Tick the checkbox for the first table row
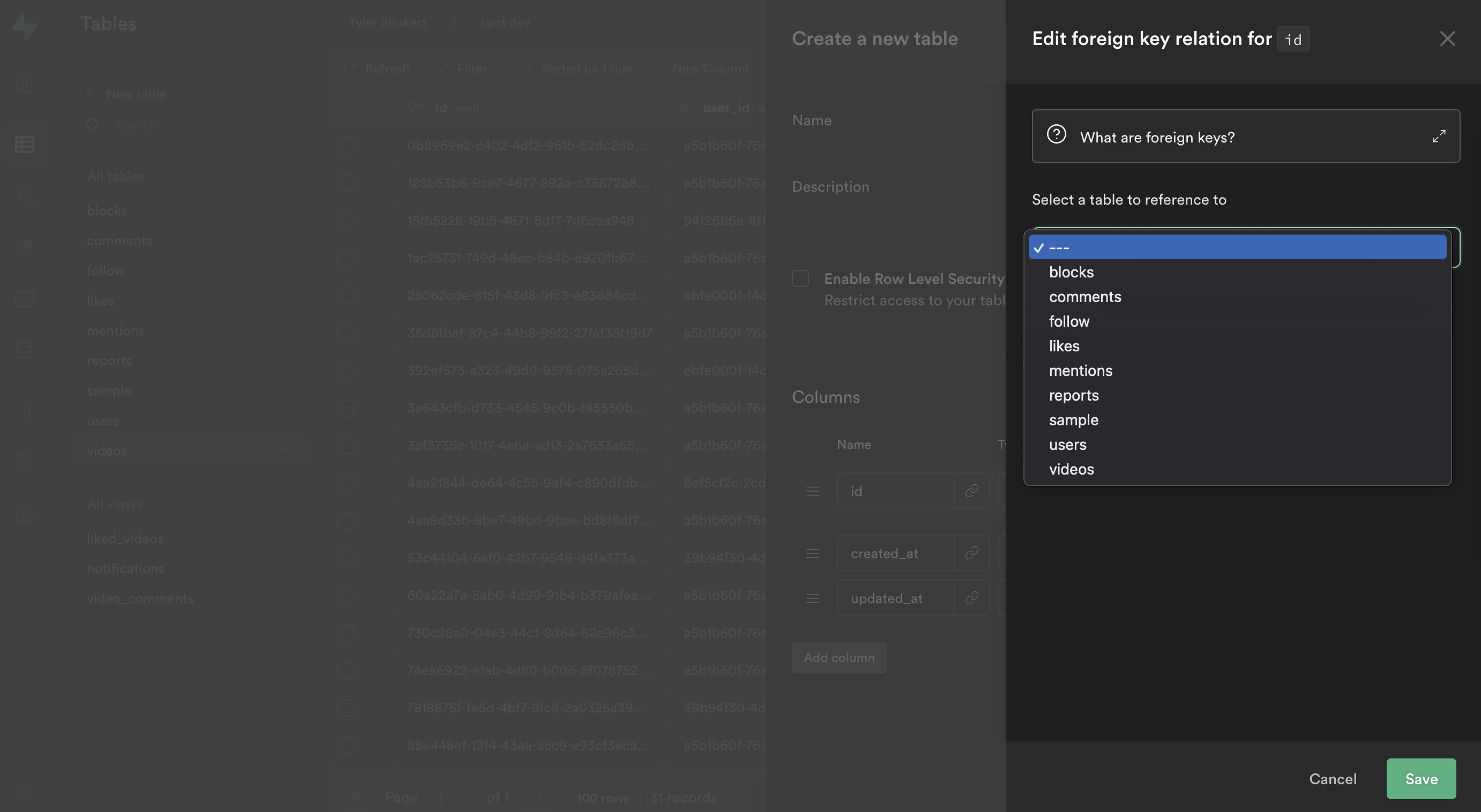1481x812 pixels. pos(346,145)
